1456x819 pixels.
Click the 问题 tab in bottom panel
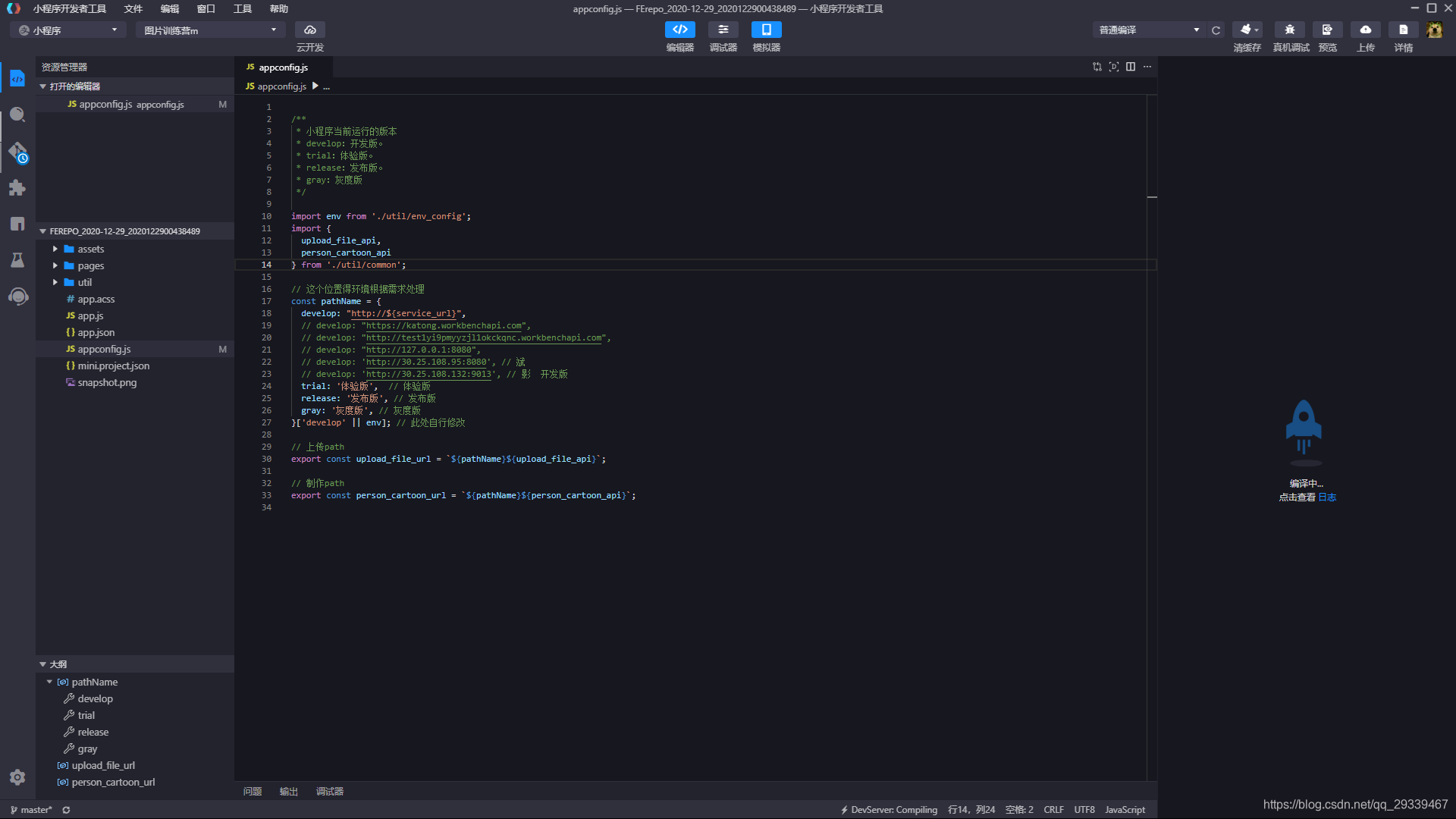click(252, 790)
